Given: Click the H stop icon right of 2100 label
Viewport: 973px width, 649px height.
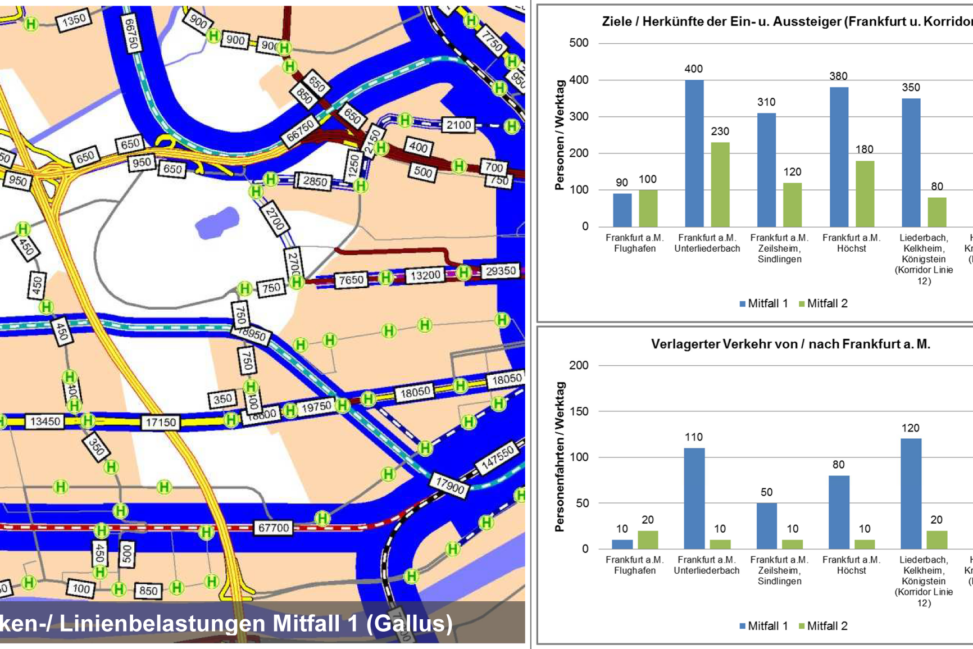Looking at the screenshot, I should tap(512, 126).
